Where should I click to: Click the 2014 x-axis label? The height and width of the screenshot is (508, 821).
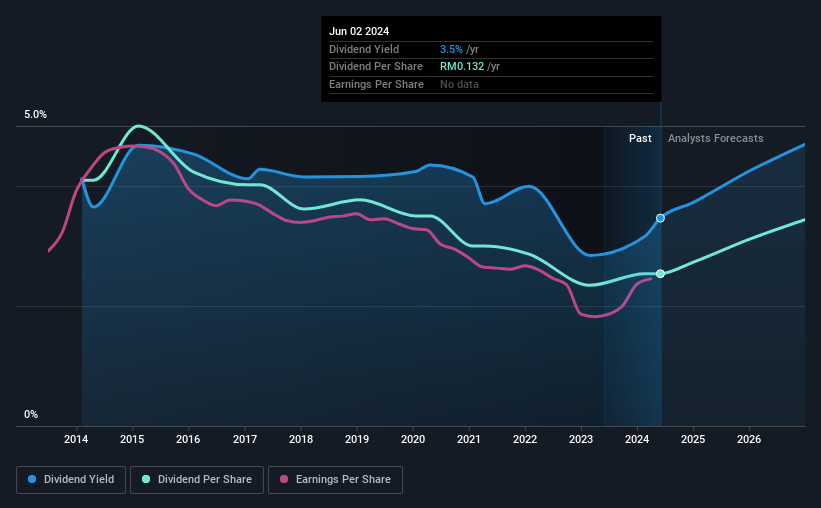pyautogui.click(x=76, y=439)
